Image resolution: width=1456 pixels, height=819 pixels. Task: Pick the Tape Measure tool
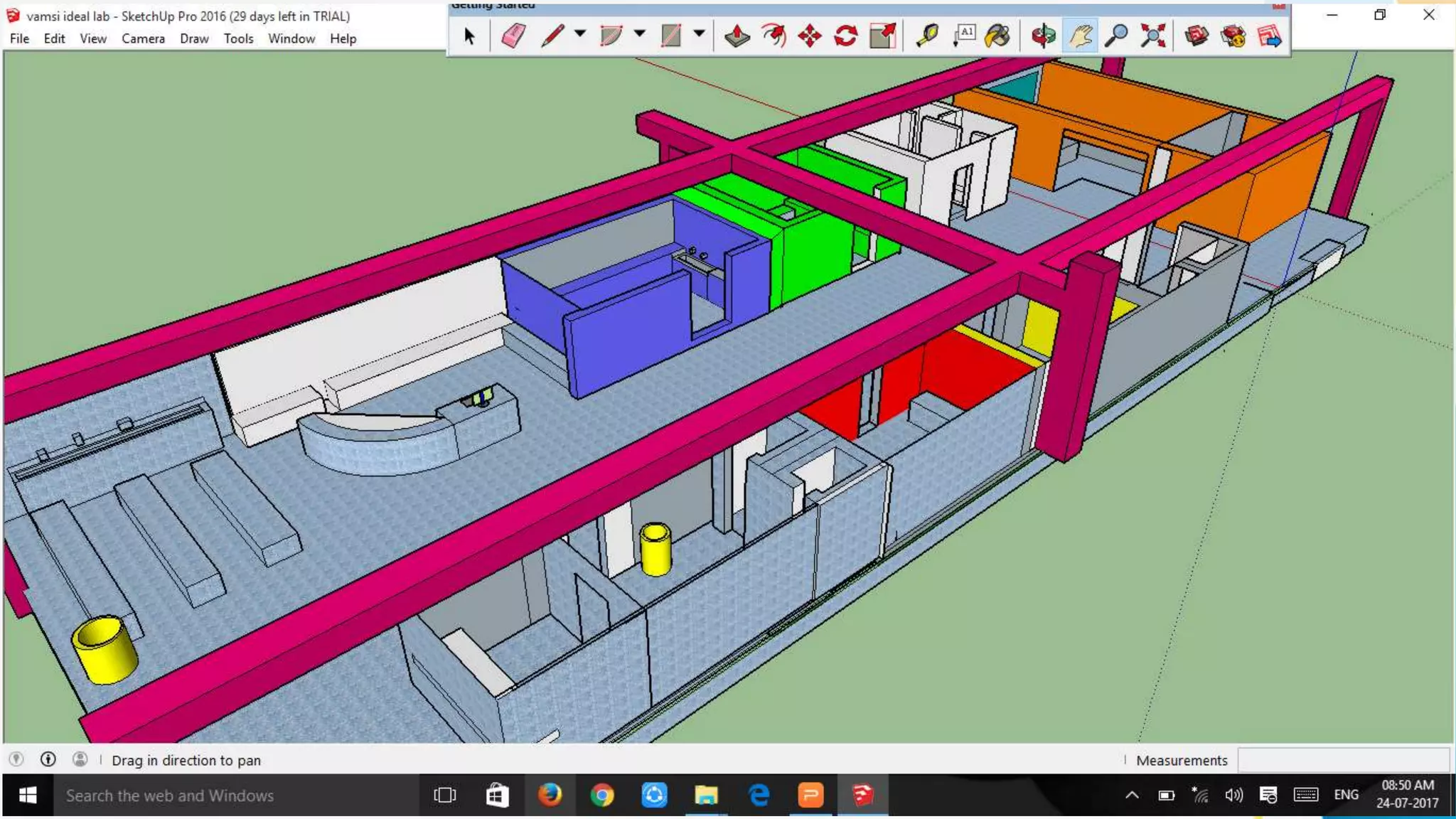click(927, 35)
